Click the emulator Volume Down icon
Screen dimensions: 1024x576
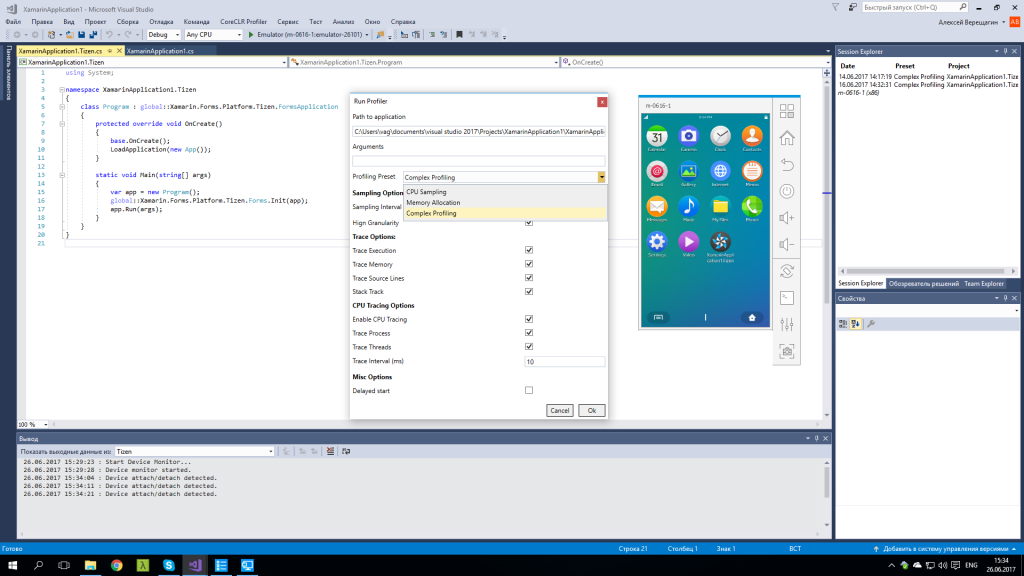[786, 244]
